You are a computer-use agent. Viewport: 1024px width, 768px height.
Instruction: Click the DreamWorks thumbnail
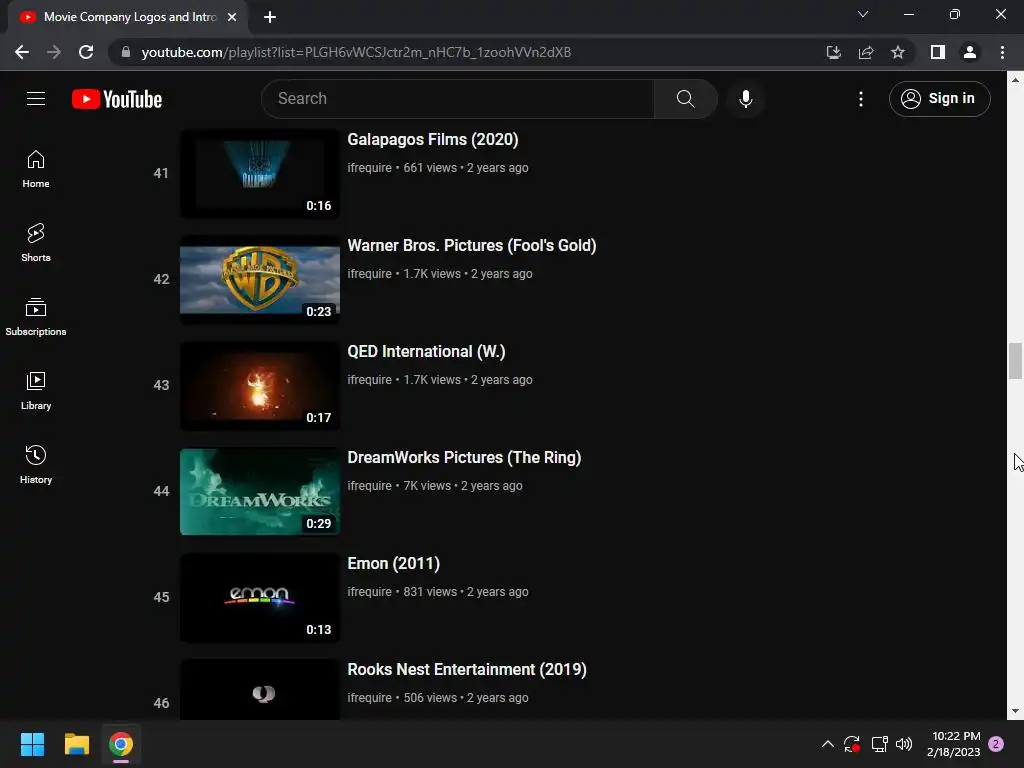coord(260,491)
